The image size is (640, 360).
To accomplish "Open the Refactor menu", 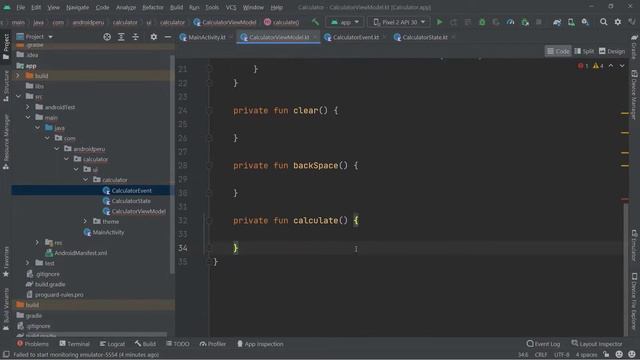I will click(153, 7).
